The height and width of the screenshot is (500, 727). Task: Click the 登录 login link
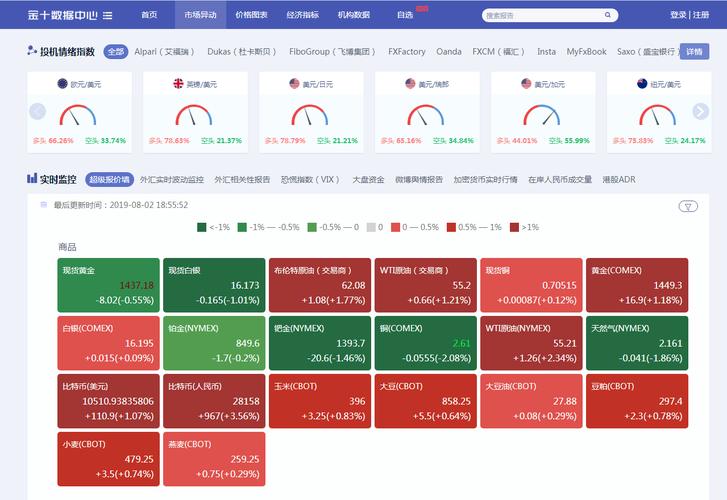tap(679, 15)
